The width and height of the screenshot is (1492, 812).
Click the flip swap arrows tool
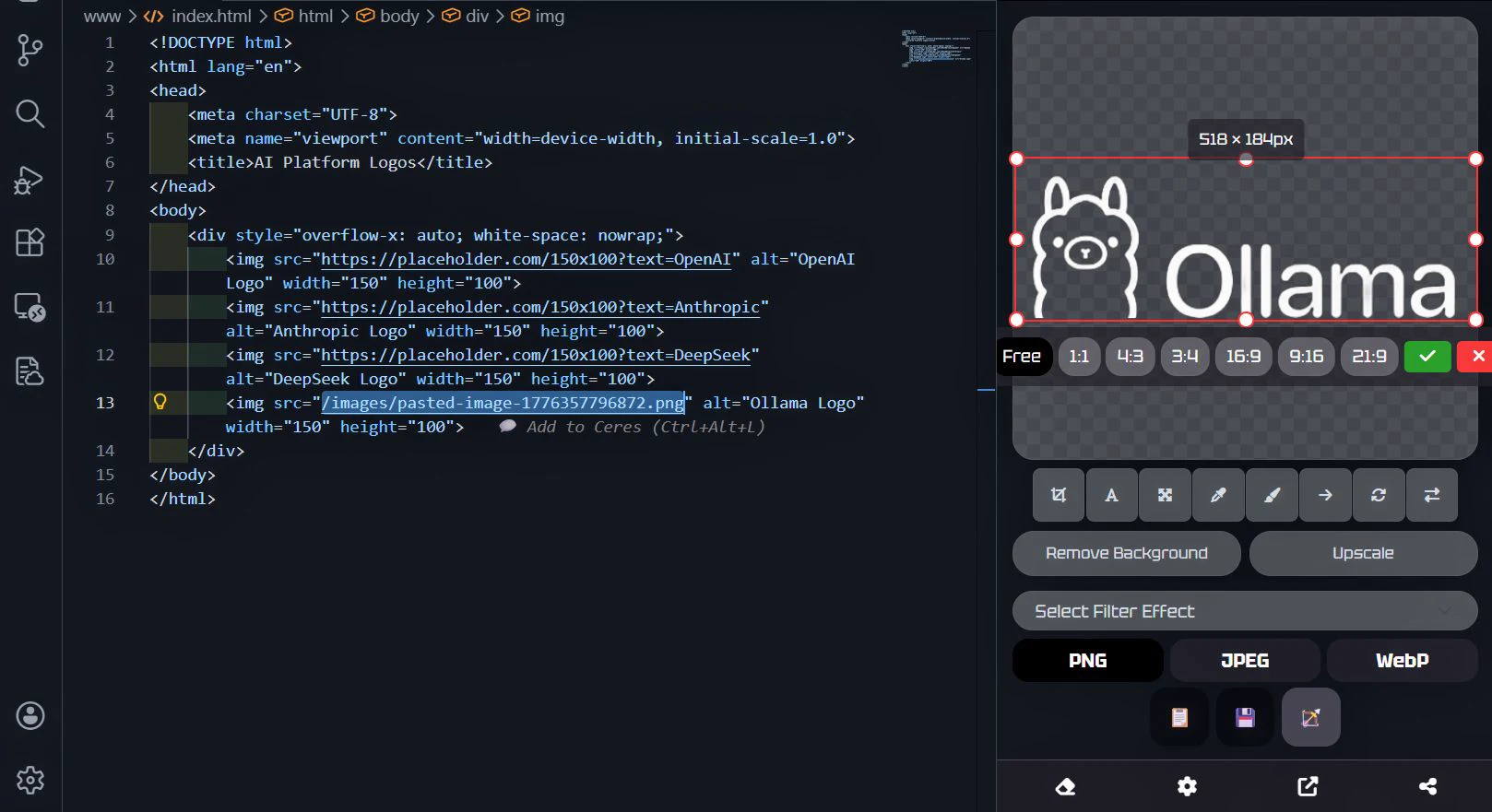(x=1432, y=495)
